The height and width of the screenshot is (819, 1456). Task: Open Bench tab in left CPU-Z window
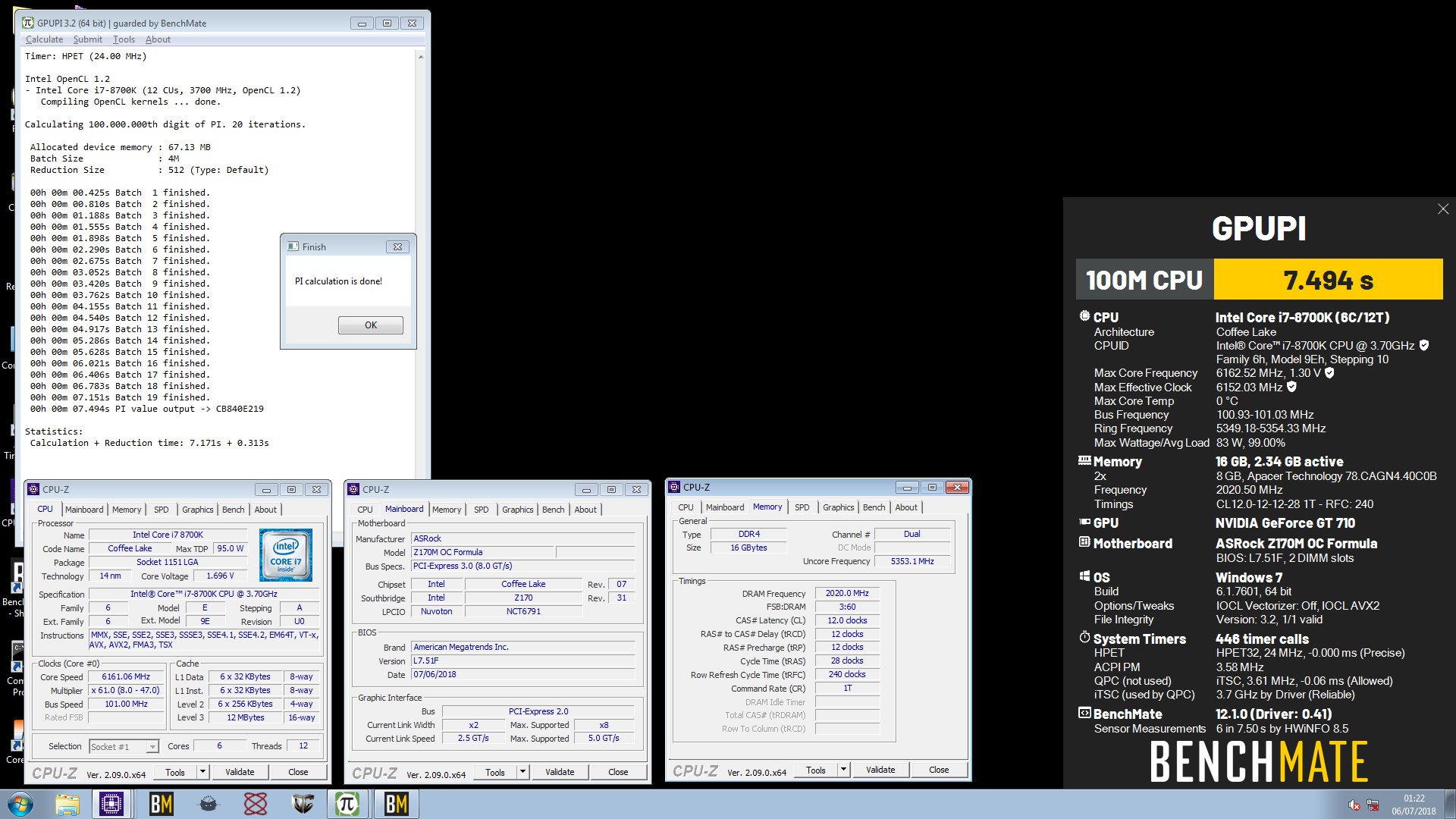233,510
